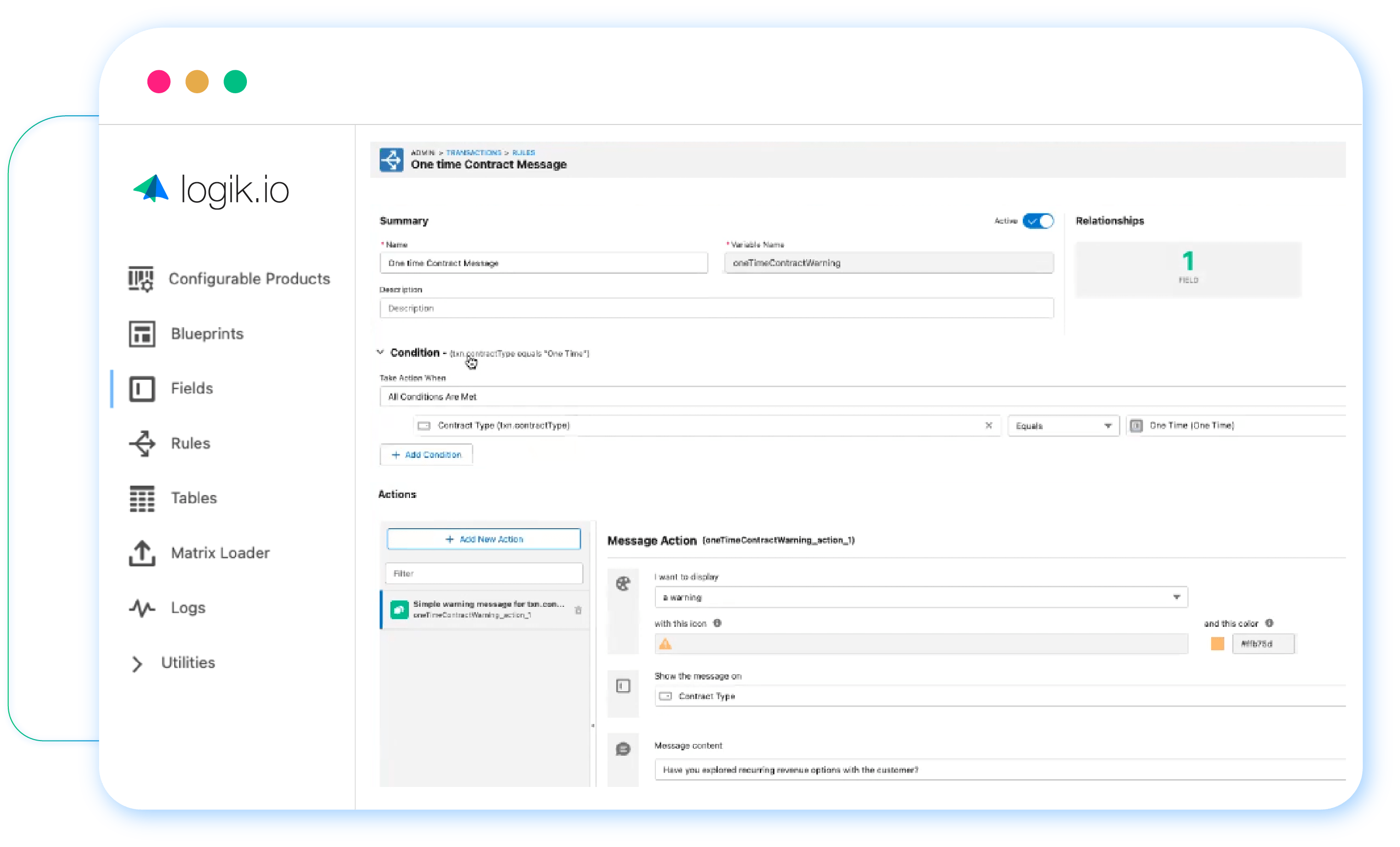Open the 'a warning' display dropdown
Viewport: 1400px width, 847px height.
click(x=920, y=597)
